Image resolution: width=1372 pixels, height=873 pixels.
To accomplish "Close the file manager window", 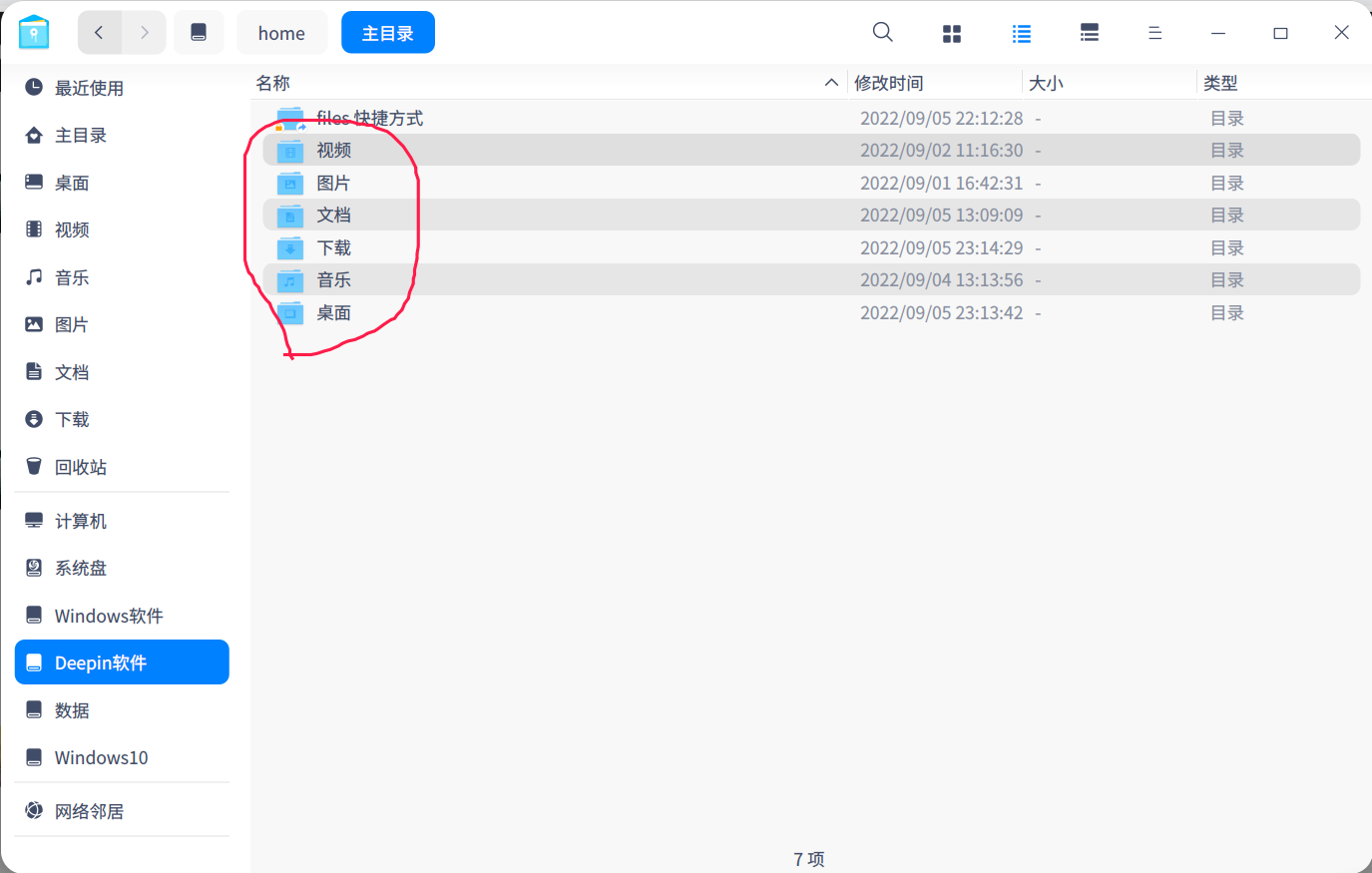I will (x=1342, y=33).
